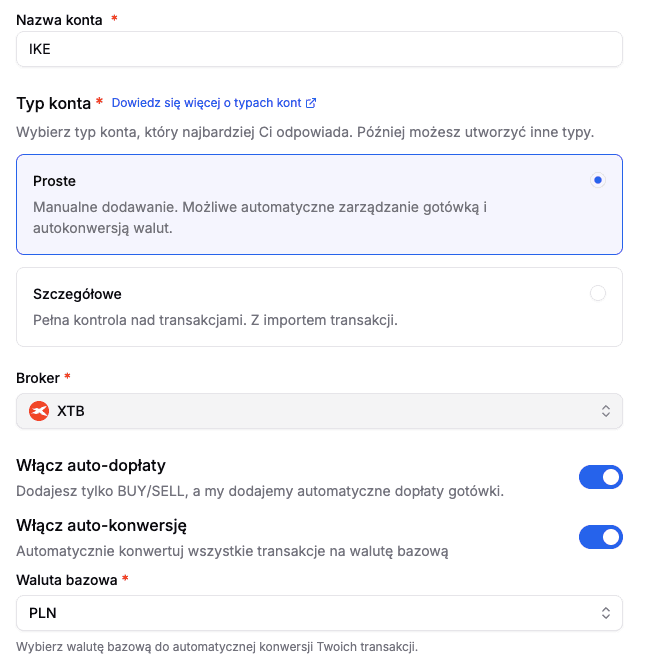Open "Dowiedz się więcej o typach kont" link
Image resolution: width=645 pixels, height=668 pixels.
pyautogui.click(x=206, y=103)
